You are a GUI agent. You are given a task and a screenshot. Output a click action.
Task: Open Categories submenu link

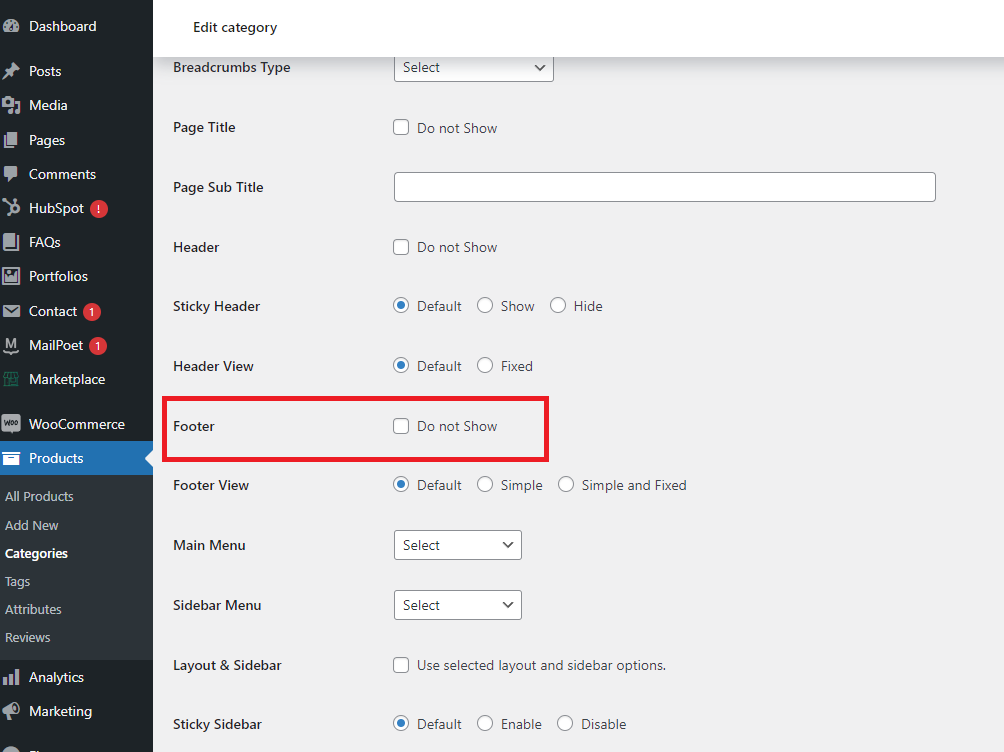(x=36, y=553)
